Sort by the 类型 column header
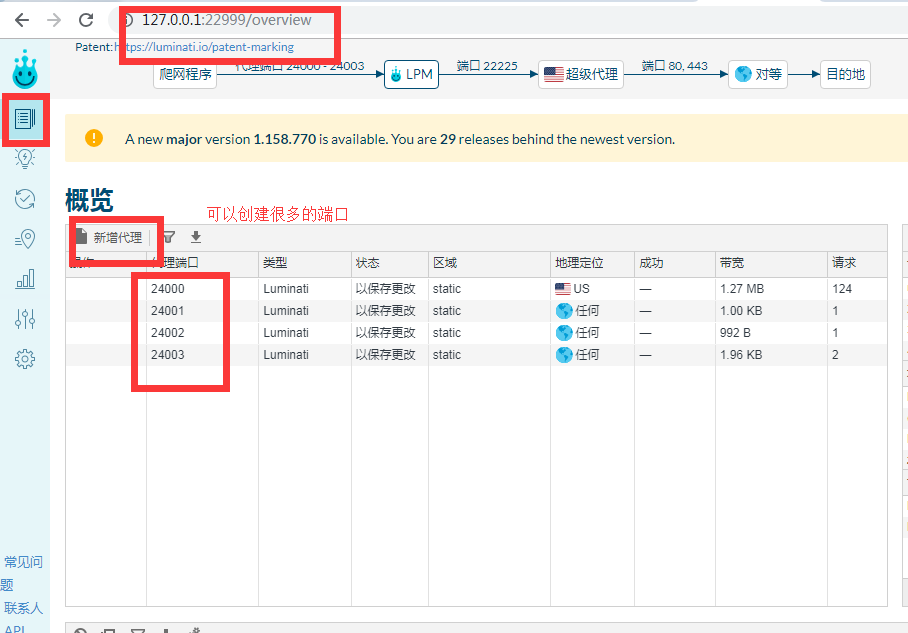This screenshot has height=633, width=908. coord(275,263)
